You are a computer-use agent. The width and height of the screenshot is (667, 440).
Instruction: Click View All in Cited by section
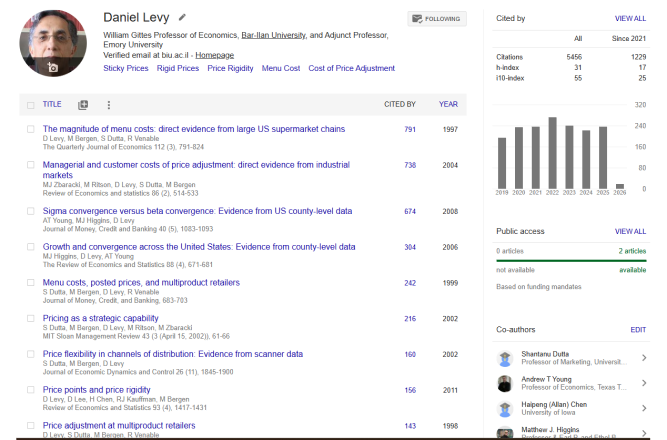tap(630, 18)
